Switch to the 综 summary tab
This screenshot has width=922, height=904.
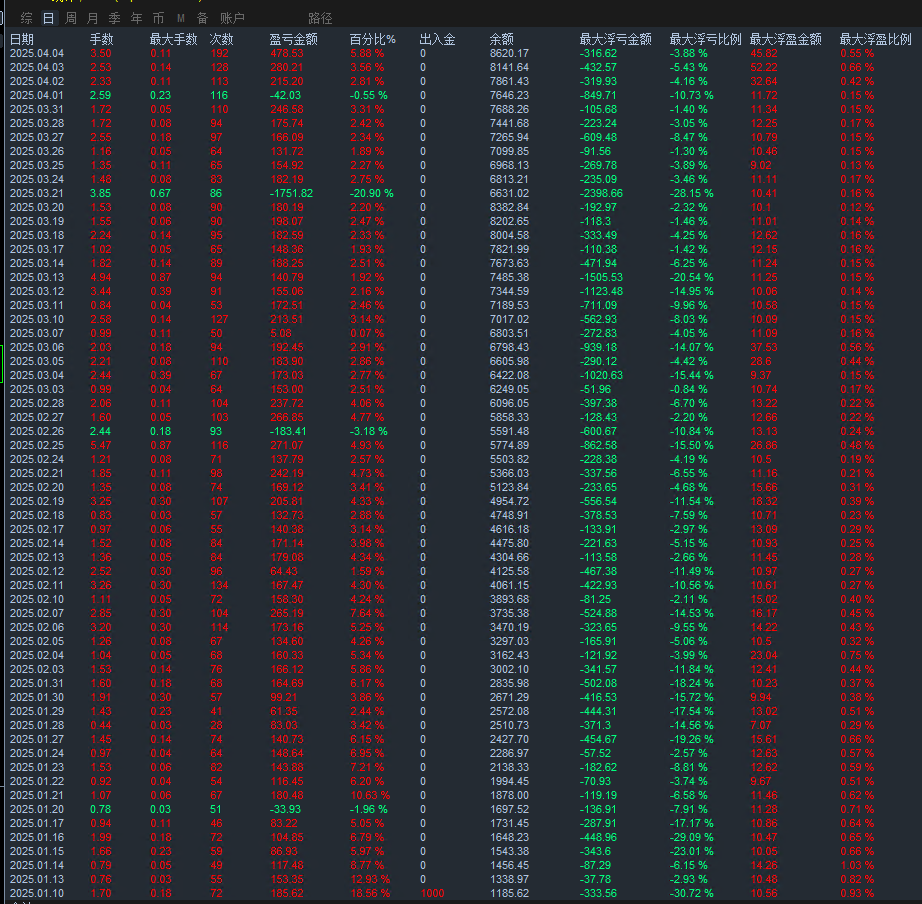point(26,18)
